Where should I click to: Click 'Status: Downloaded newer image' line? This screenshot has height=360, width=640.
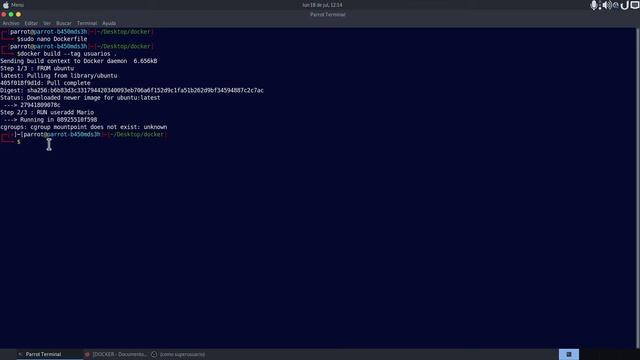pos(80,98)
